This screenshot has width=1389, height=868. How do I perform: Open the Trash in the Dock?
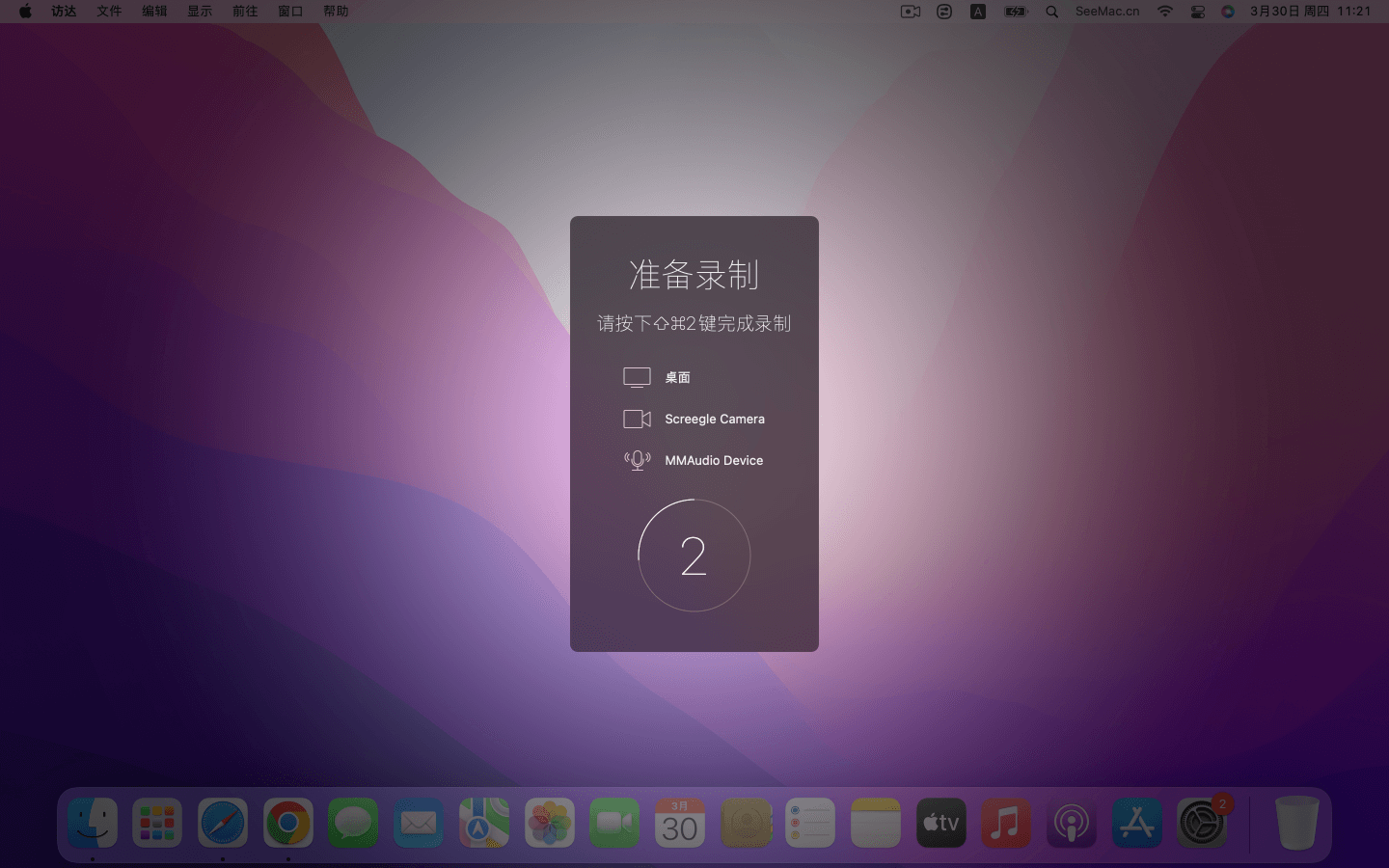click(x=1296, y=824)
